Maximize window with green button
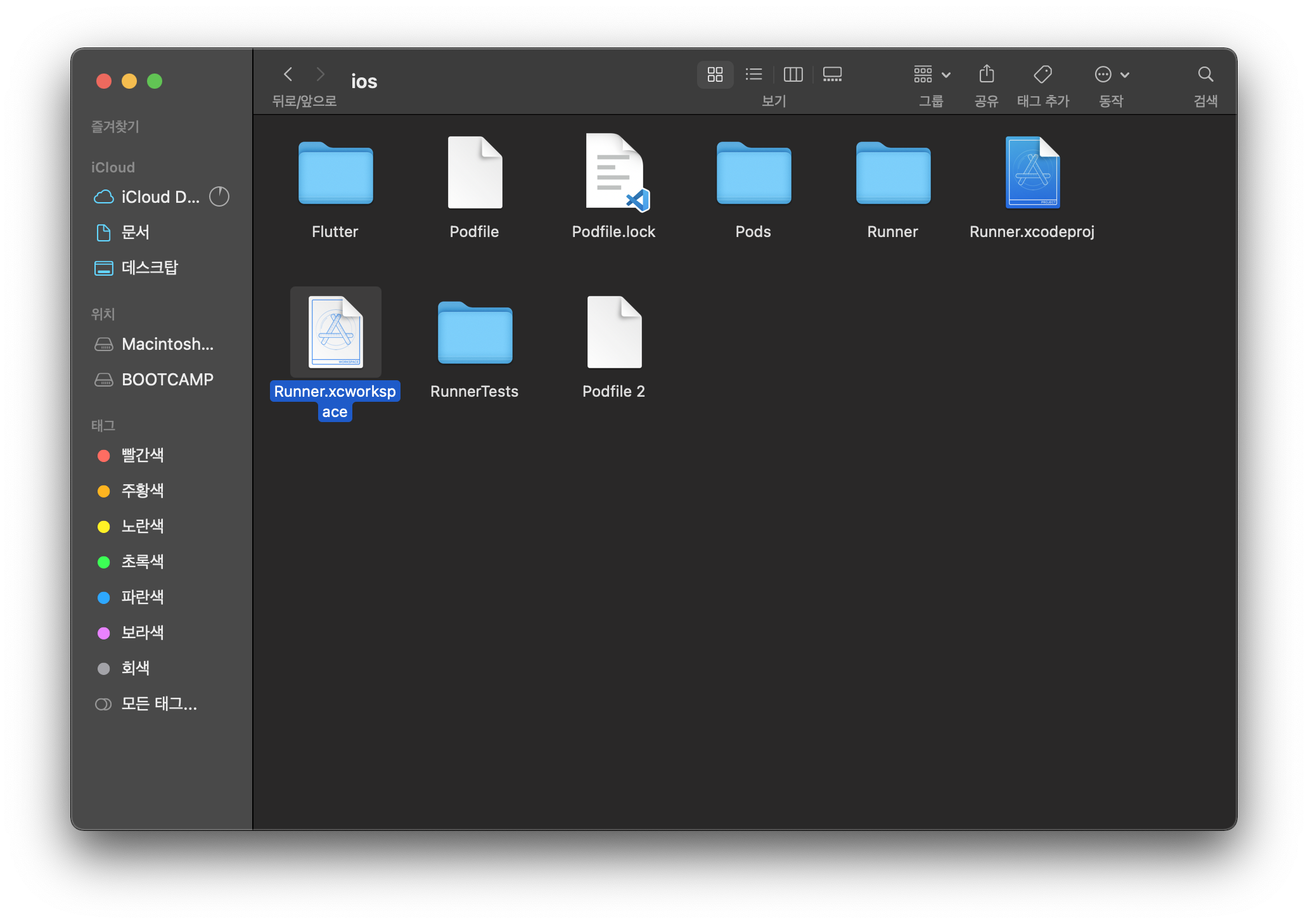 tap(155, 81)
